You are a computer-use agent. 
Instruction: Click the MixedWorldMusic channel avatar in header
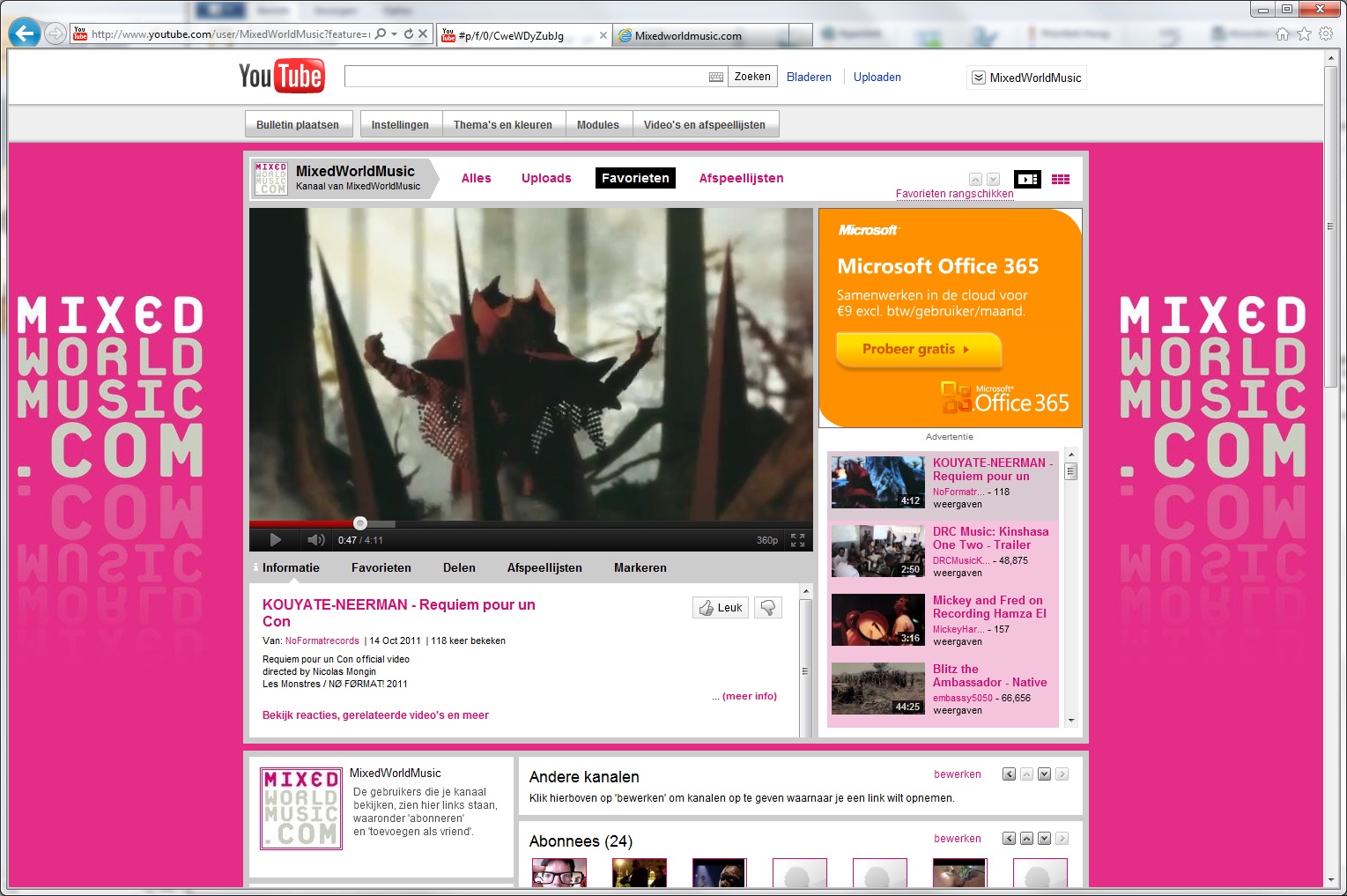coord(270,178)
